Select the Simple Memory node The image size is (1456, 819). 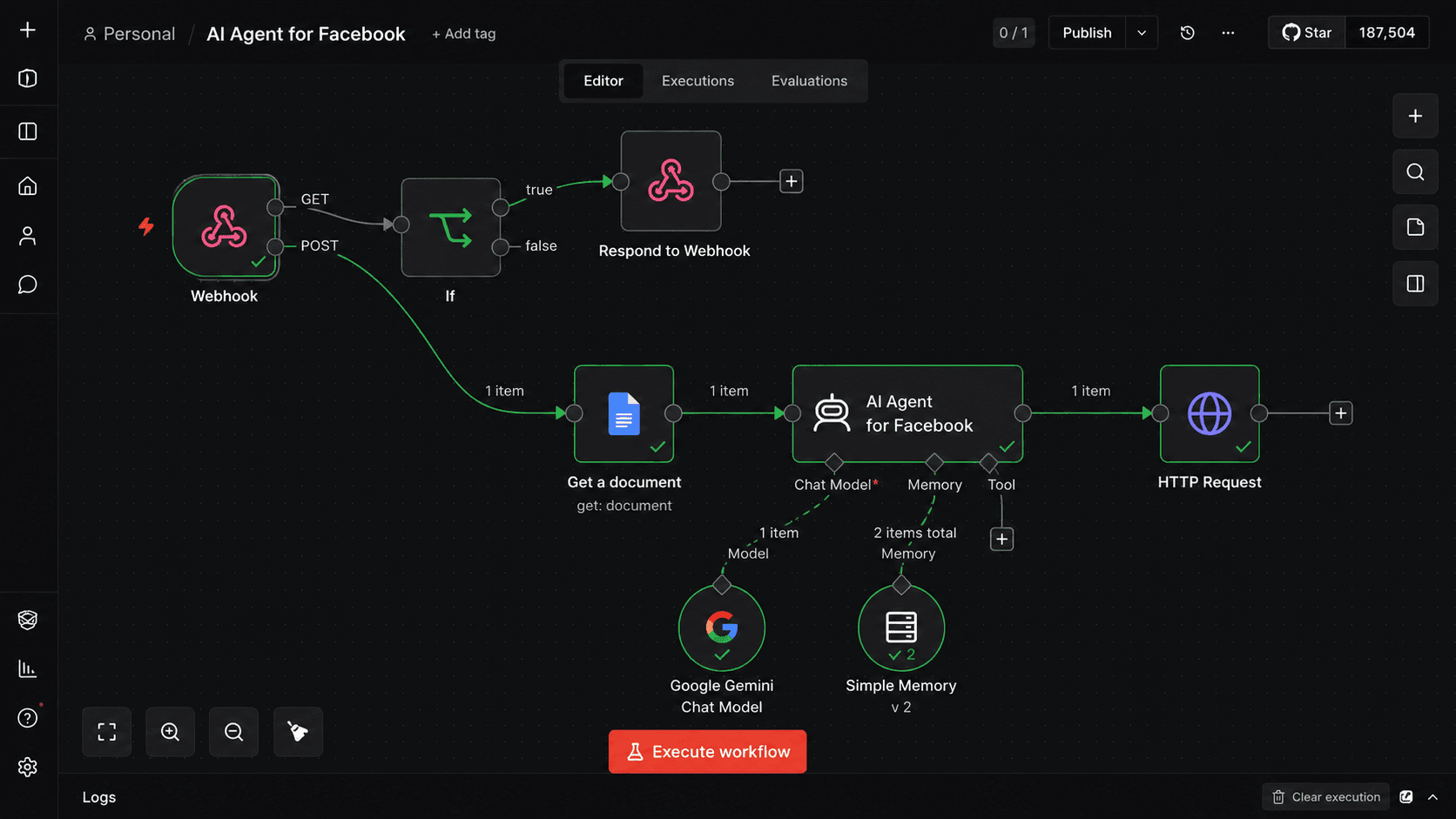coord(901,628)
